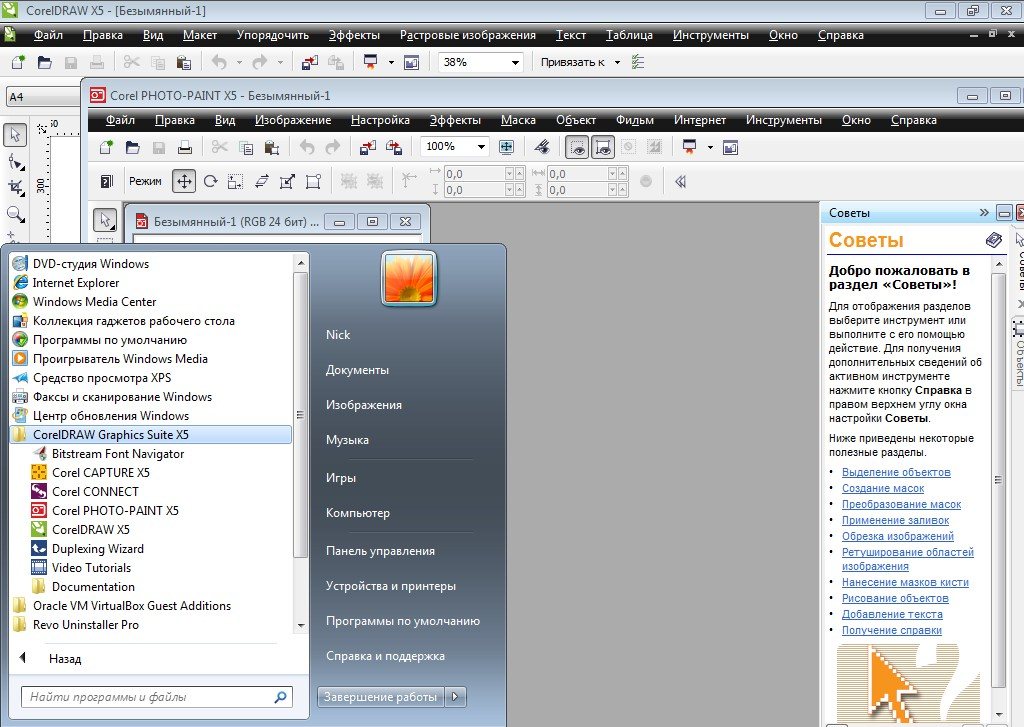
Task: Click the print icon in PHOTO-PAINT toolbar
Action: coord(185,148)
